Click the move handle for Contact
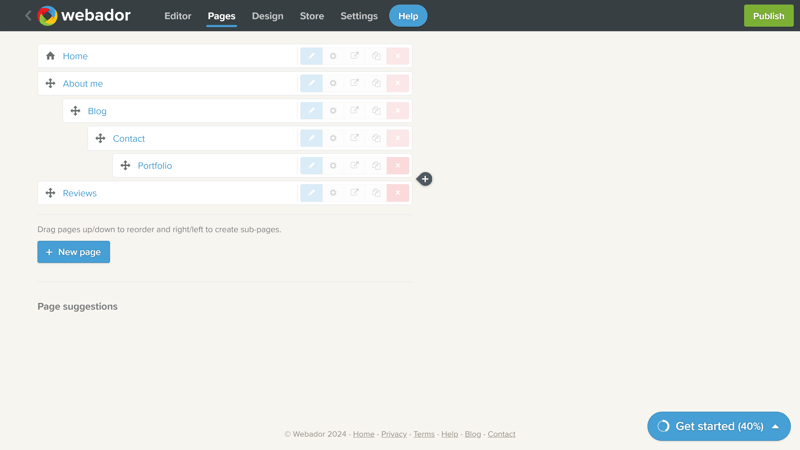The width and height of the screenshot is (800, 450). click(x=100, y=138)
